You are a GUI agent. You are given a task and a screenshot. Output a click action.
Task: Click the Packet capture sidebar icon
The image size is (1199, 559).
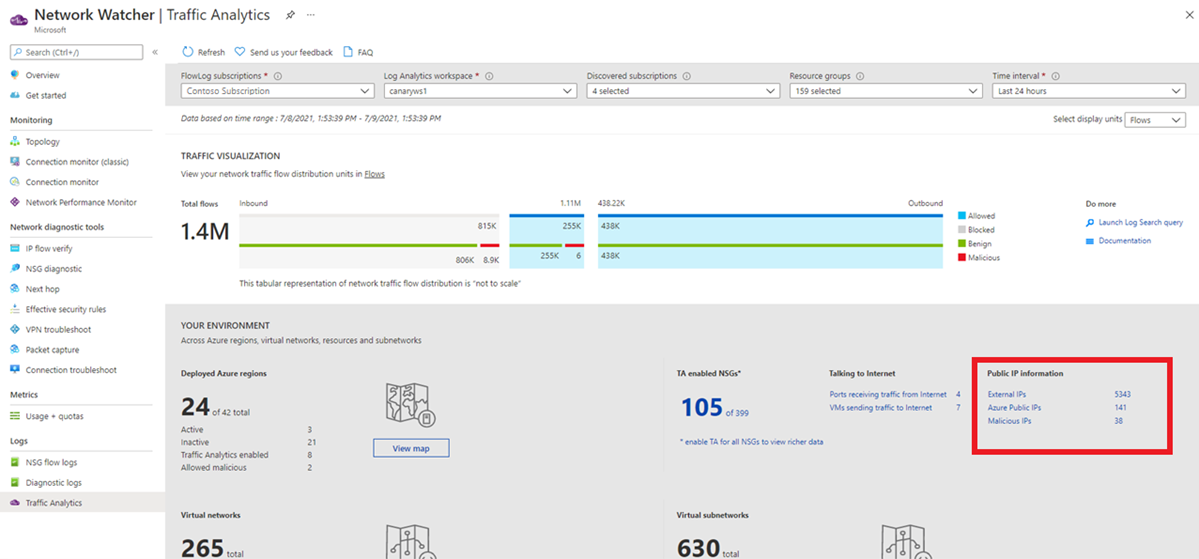pyautogui.click(x=15, y=350)
